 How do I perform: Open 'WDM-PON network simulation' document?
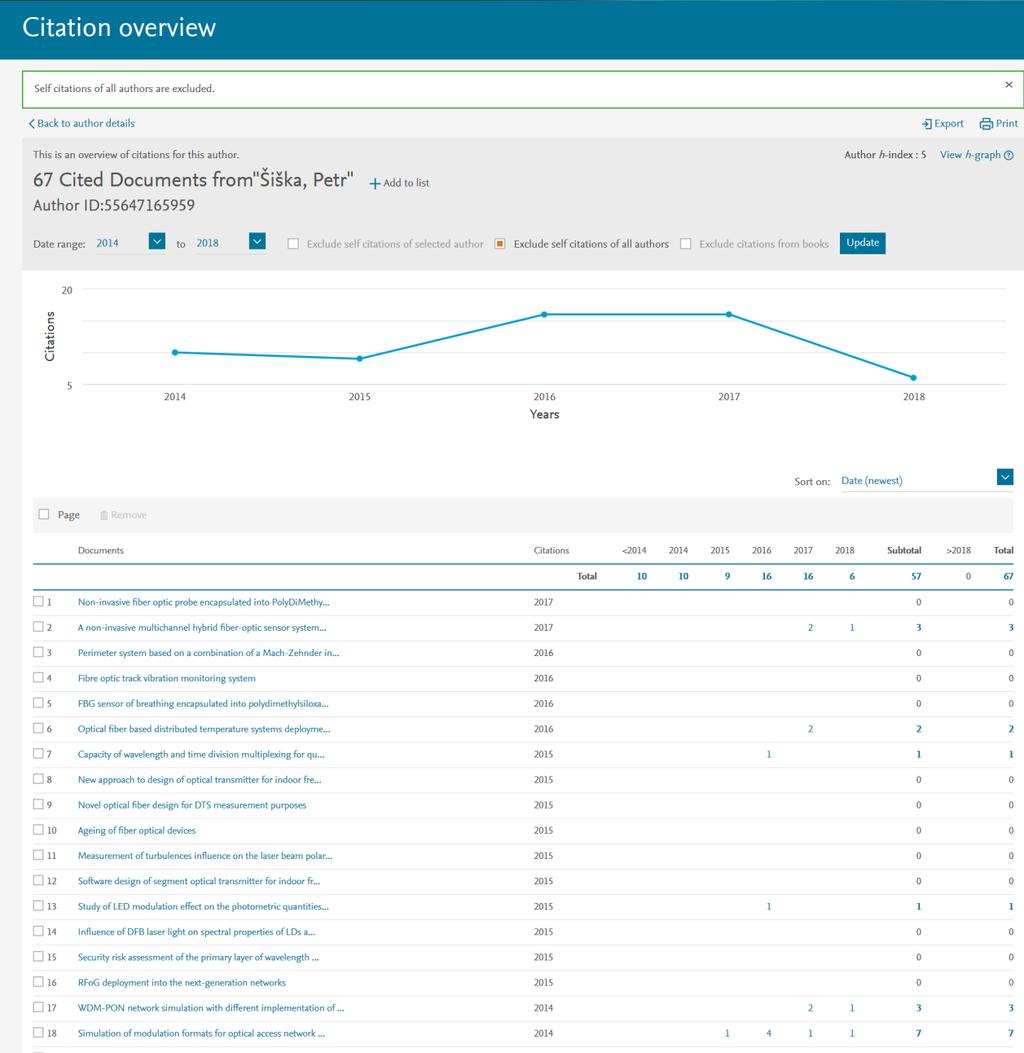(211, 1008)
